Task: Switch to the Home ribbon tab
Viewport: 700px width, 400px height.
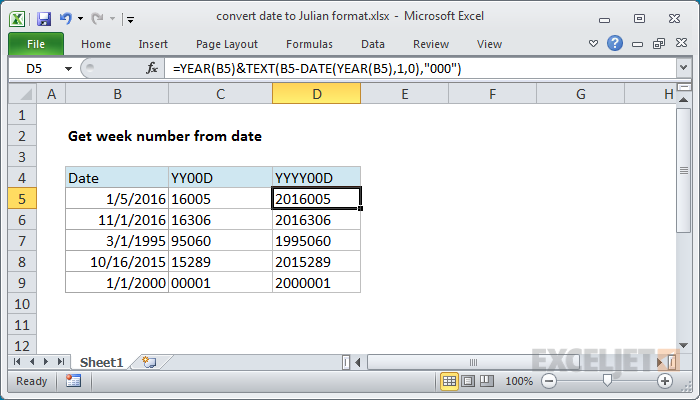Action: (x=96, y=44)
